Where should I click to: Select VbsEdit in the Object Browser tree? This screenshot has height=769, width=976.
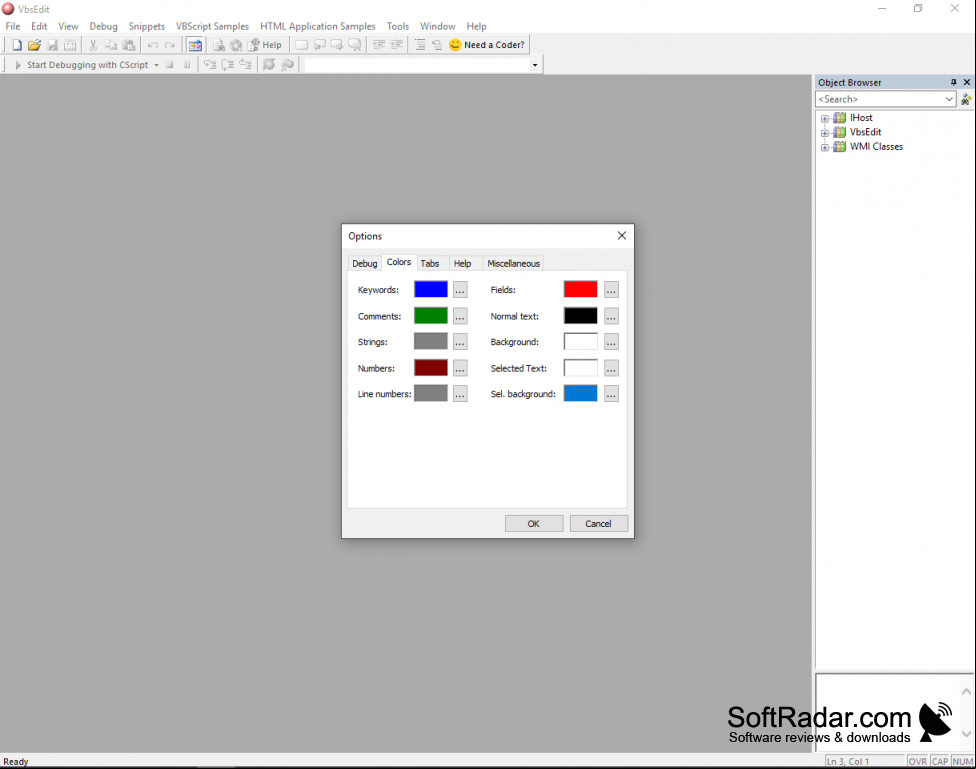tap(865, 132)
